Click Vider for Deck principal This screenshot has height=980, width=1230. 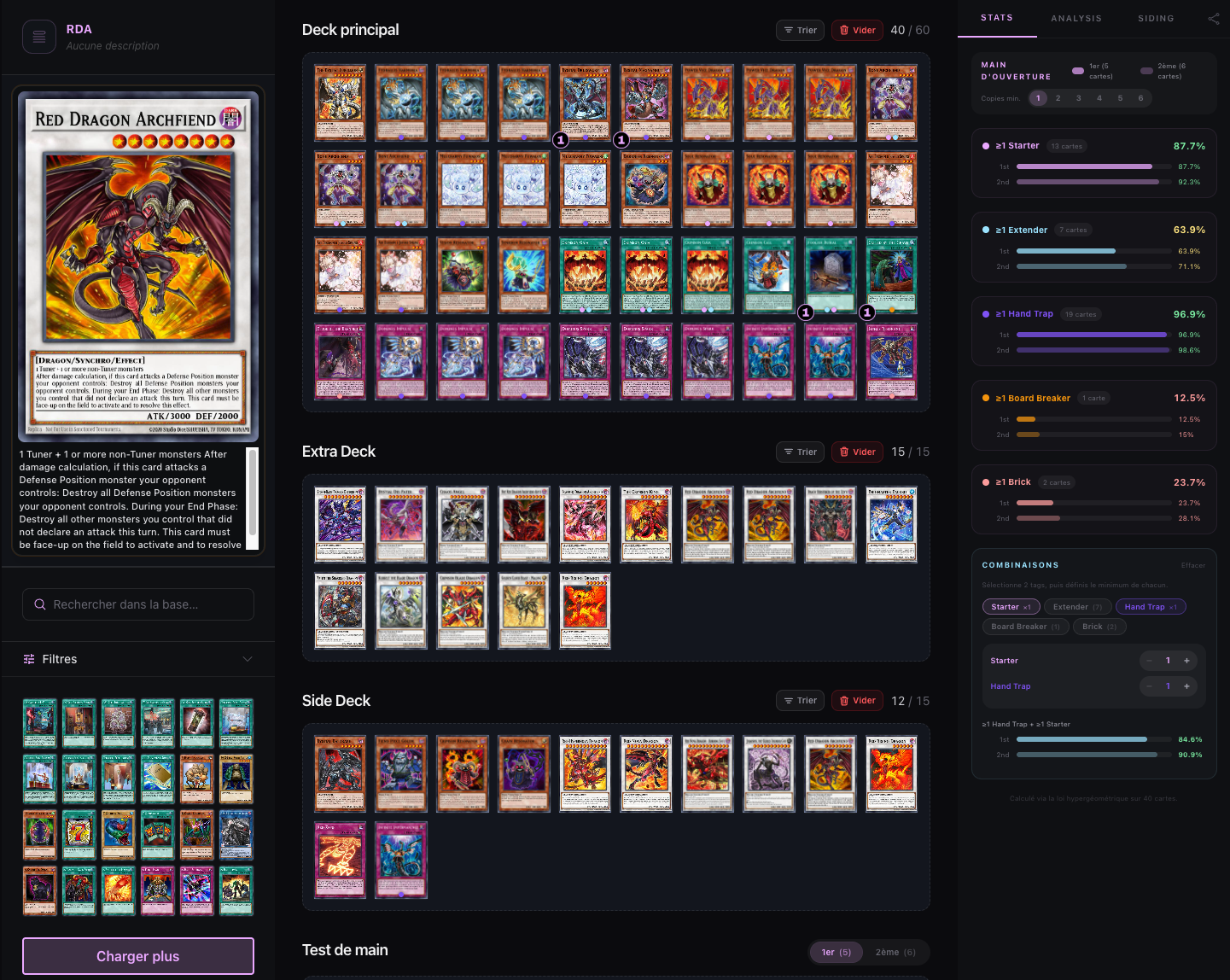coord(857,30)
